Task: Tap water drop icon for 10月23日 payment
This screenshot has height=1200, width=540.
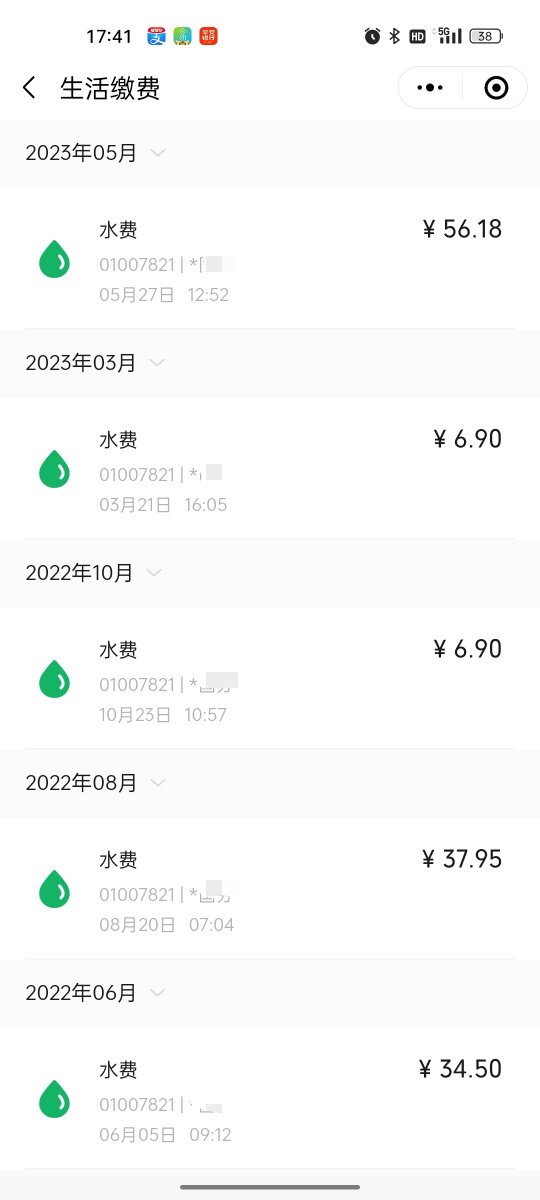Action: tap(54, 679)
